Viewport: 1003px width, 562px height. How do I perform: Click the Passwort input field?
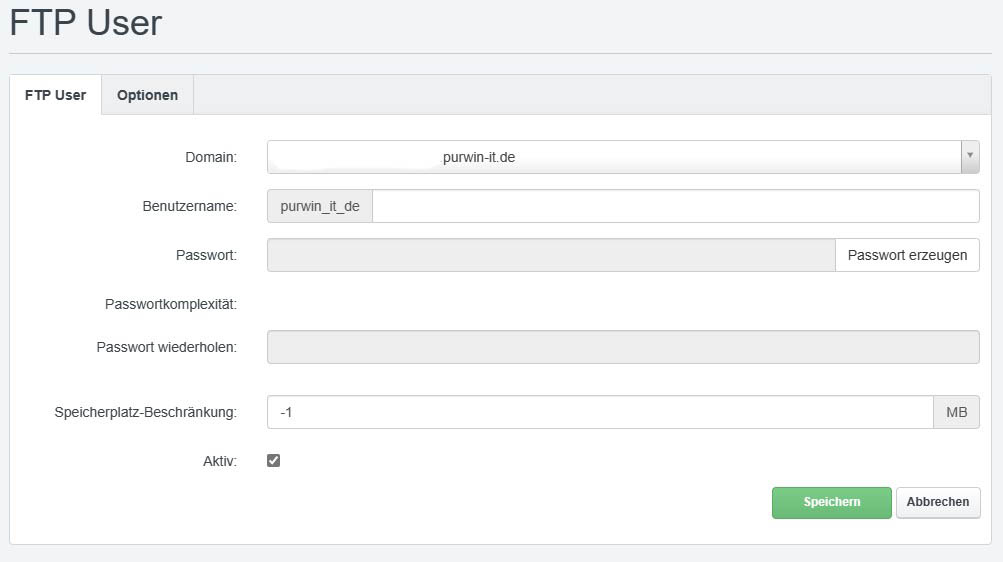(551, 255)
